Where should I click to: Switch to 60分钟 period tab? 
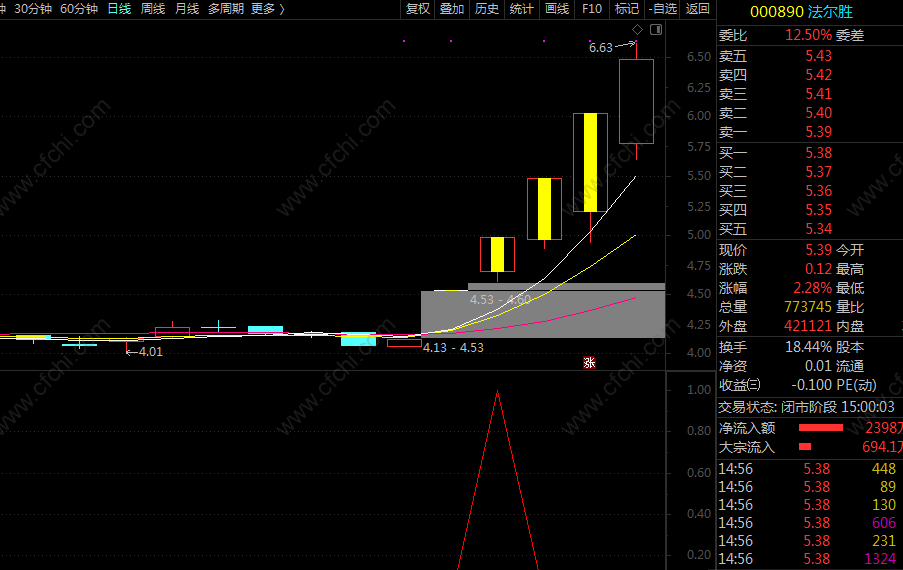[x=79, y=9]
